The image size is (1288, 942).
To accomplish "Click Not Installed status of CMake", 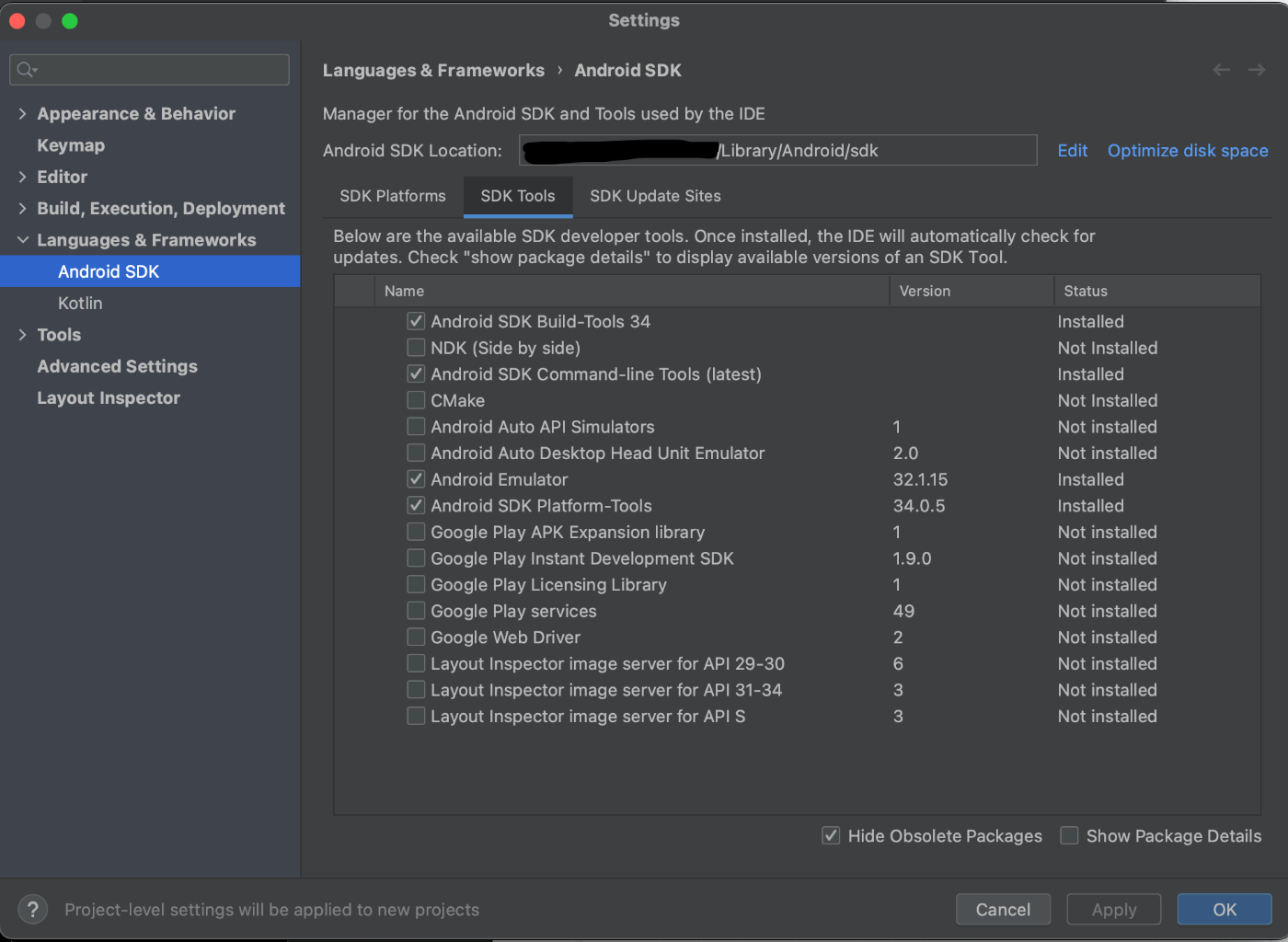I will pos(1108,400).
